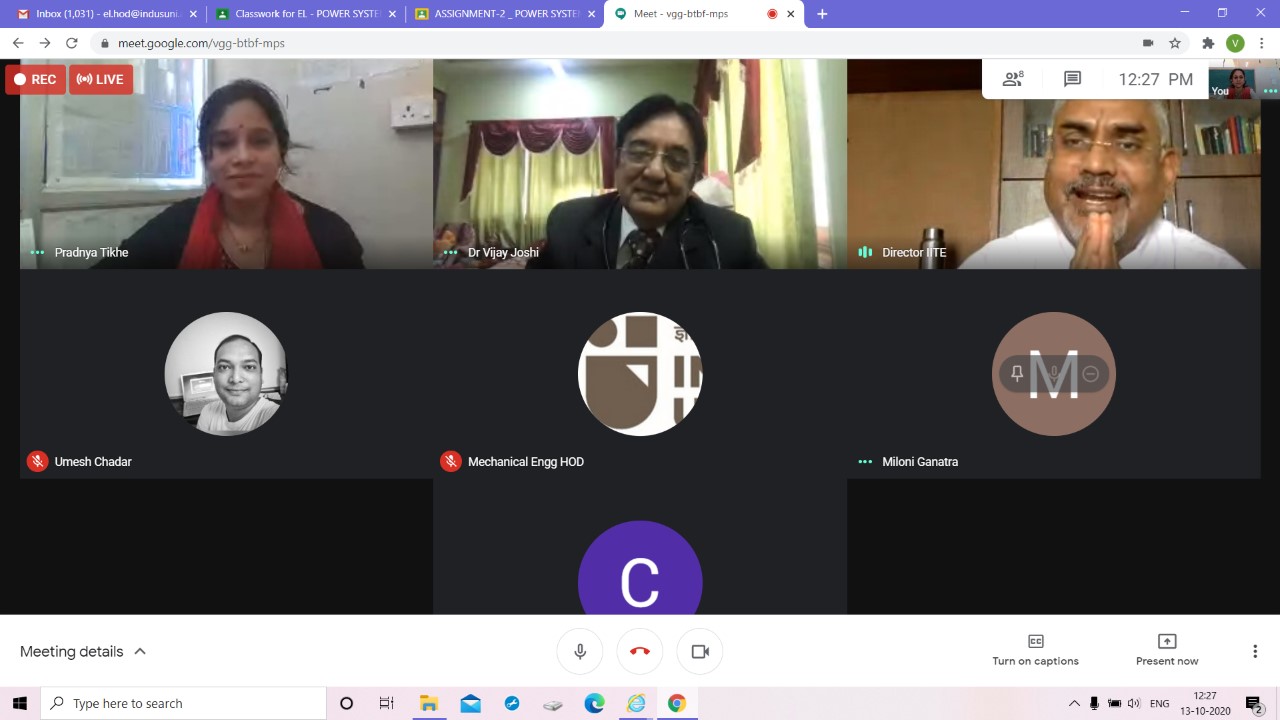This screenshot has height=720, width=1280.
Task: Toggle the camera on or off
Action: [x=700, y=652]
